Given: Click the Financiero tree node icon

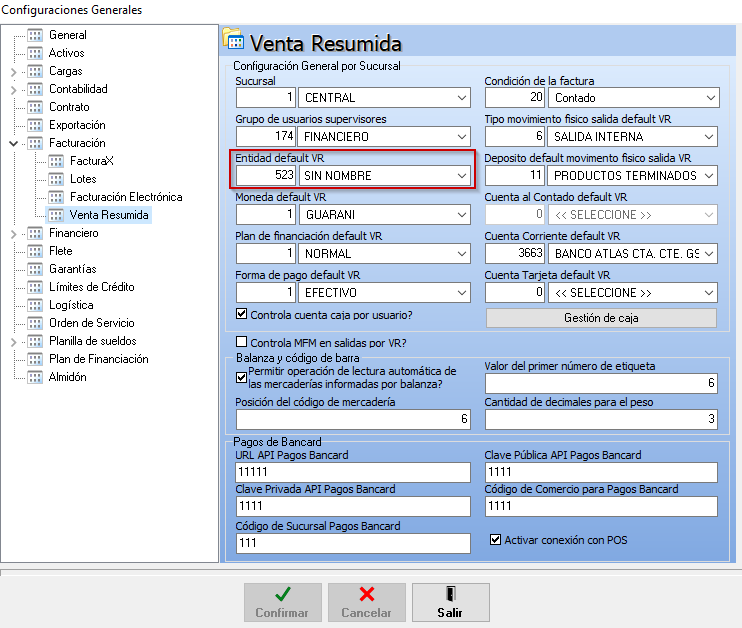Looking at the screenshot, I should [x=35, y=233].
